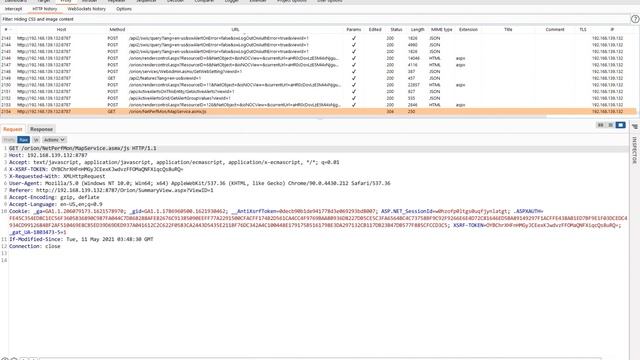The height and width of the screenshot is (360, 640).
Task: Sort history by the IP column
Action: coord(612,29)
